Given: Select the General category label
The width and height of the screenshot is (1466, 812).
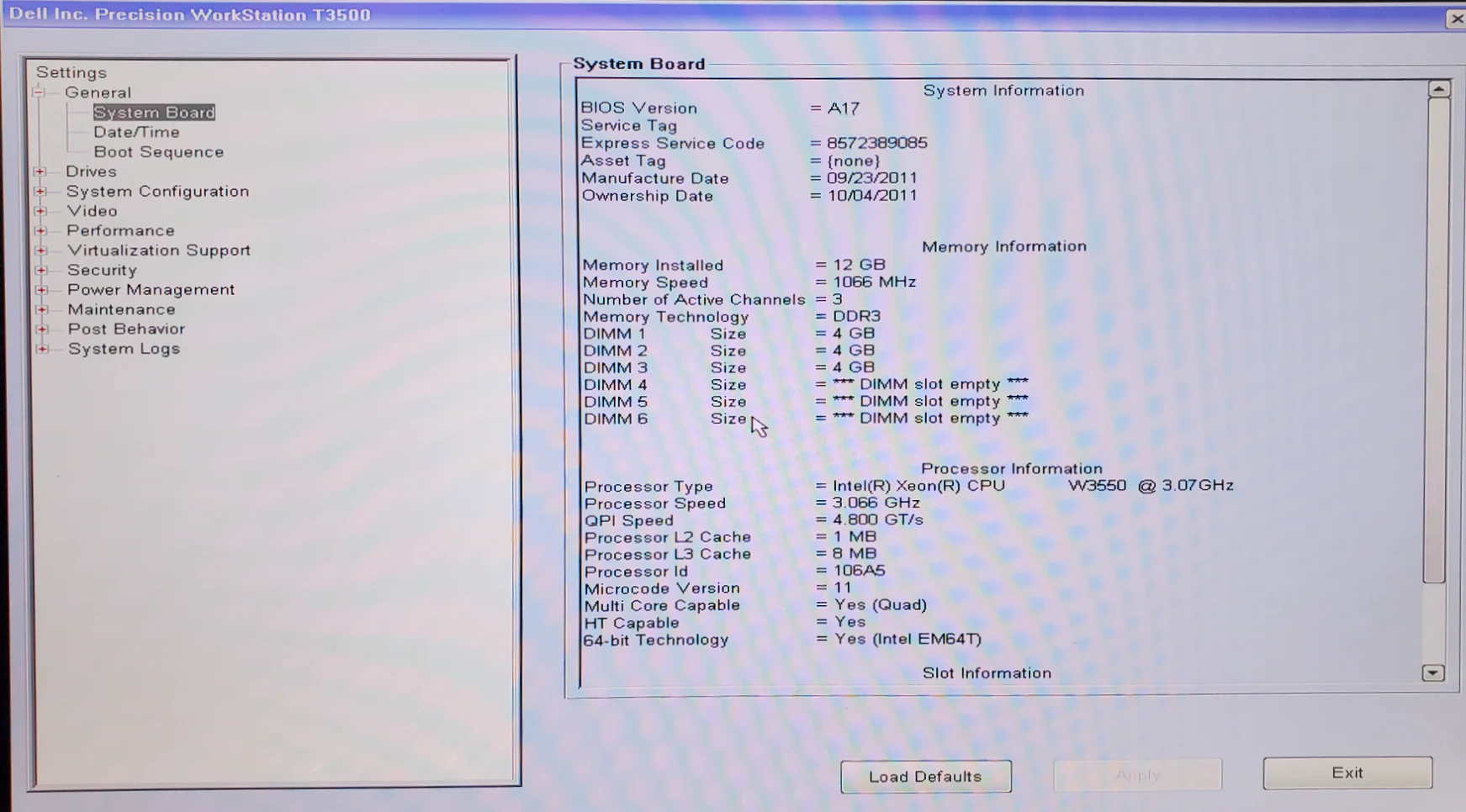Looking at the screenshot, I should (x=98, y=92).
